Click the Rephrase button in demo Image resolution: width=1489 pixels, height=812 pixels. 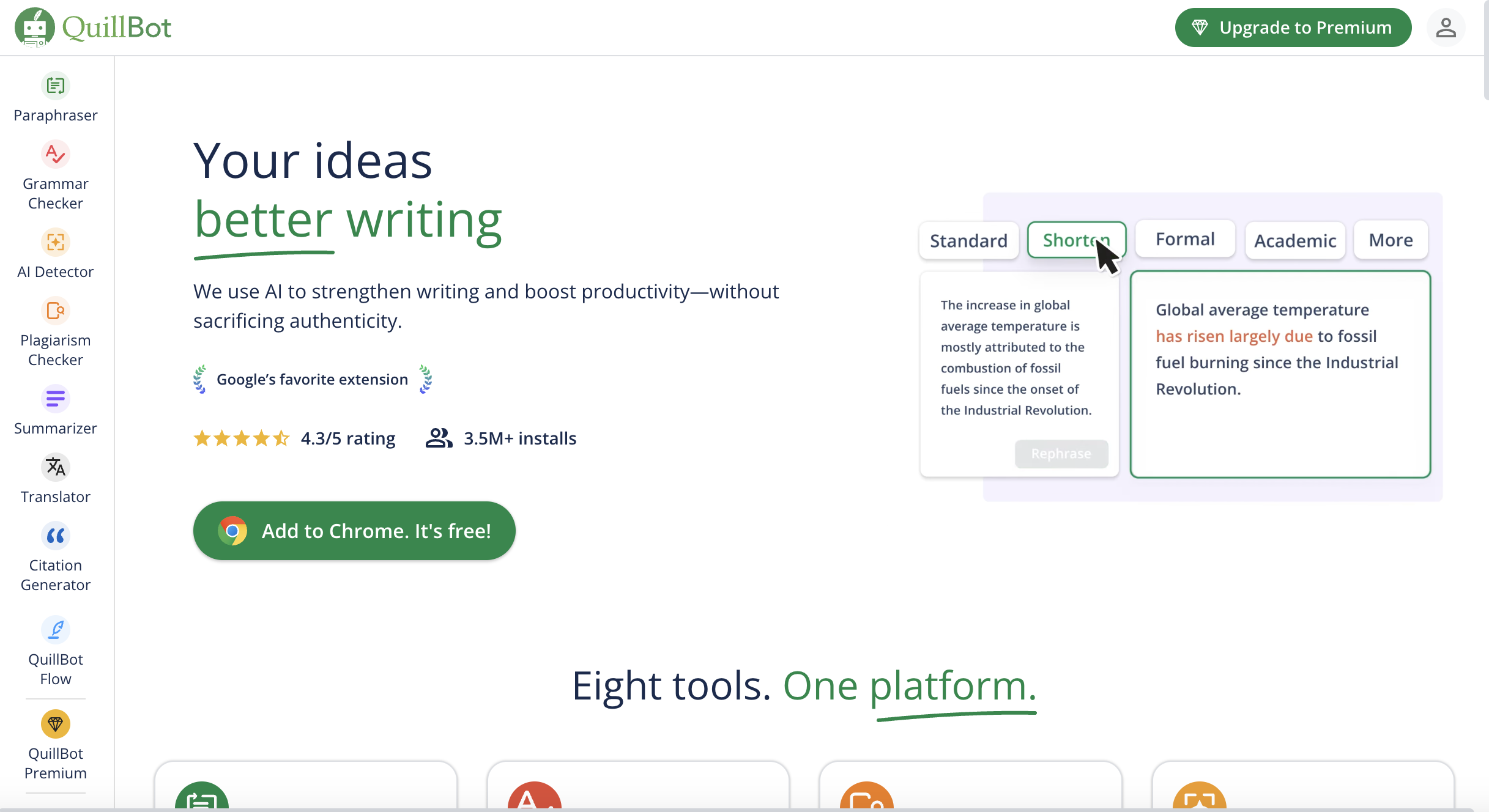click(x=1061, y=454)
